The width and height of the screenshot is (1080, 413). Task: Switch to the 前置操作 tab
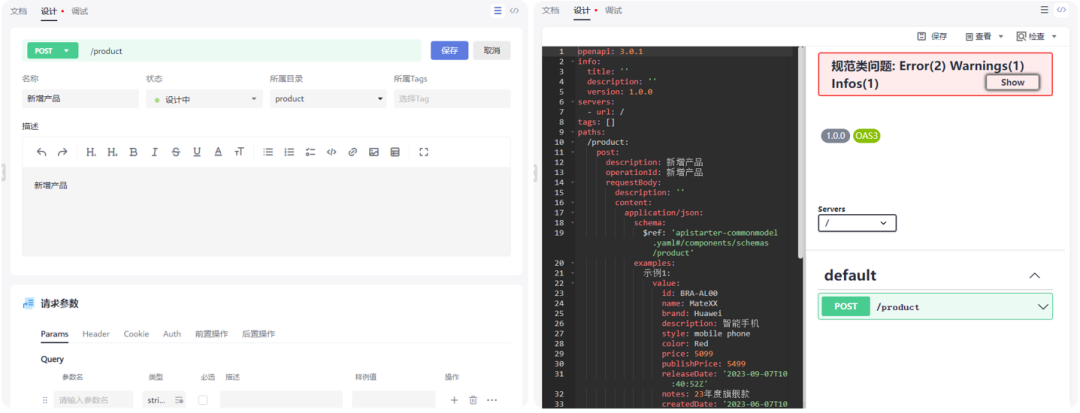[211, 334]
